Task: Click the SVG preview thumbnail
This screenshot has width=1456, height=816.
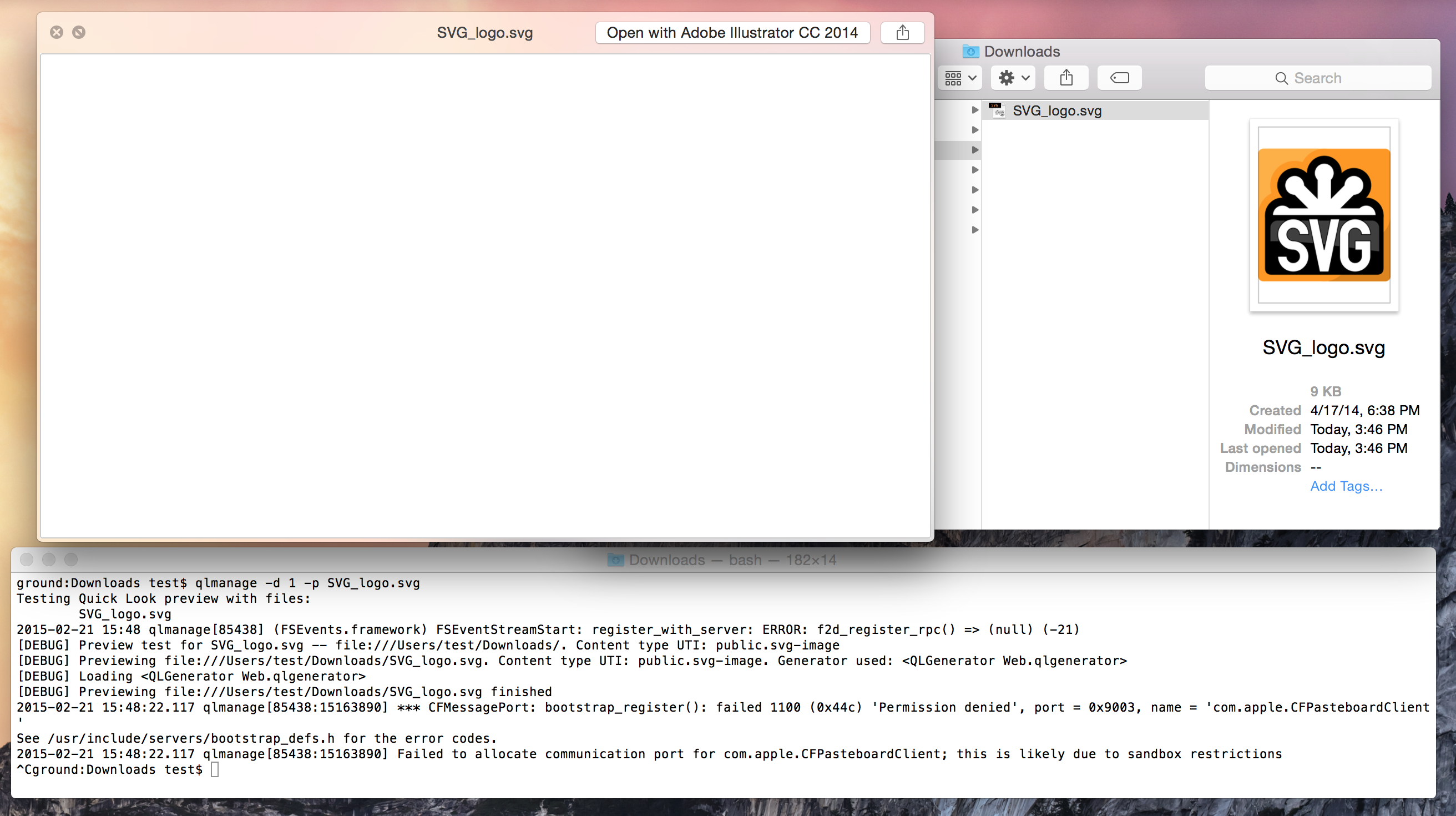Action: click(1324, 215)
